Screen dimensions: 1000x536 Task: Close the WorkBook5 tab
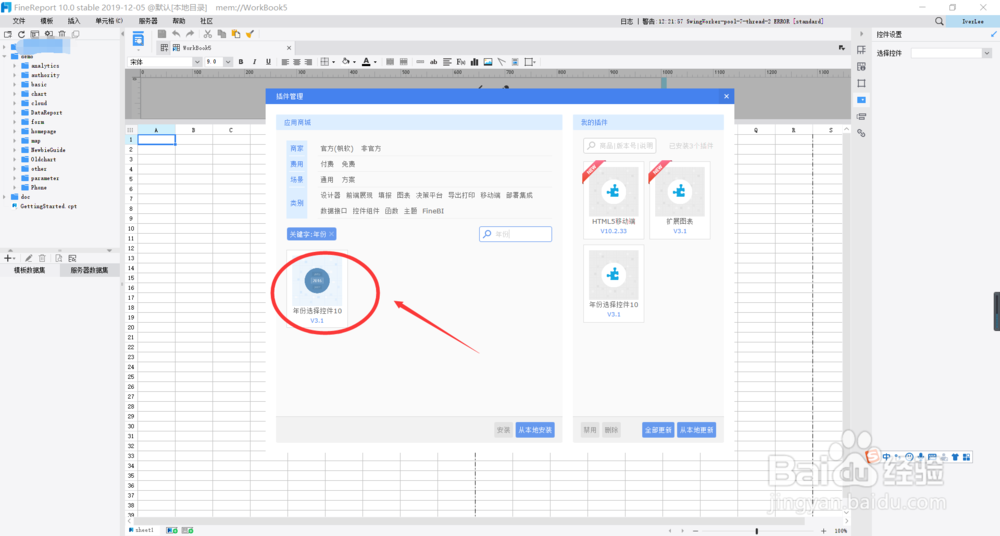pos(289,48)
